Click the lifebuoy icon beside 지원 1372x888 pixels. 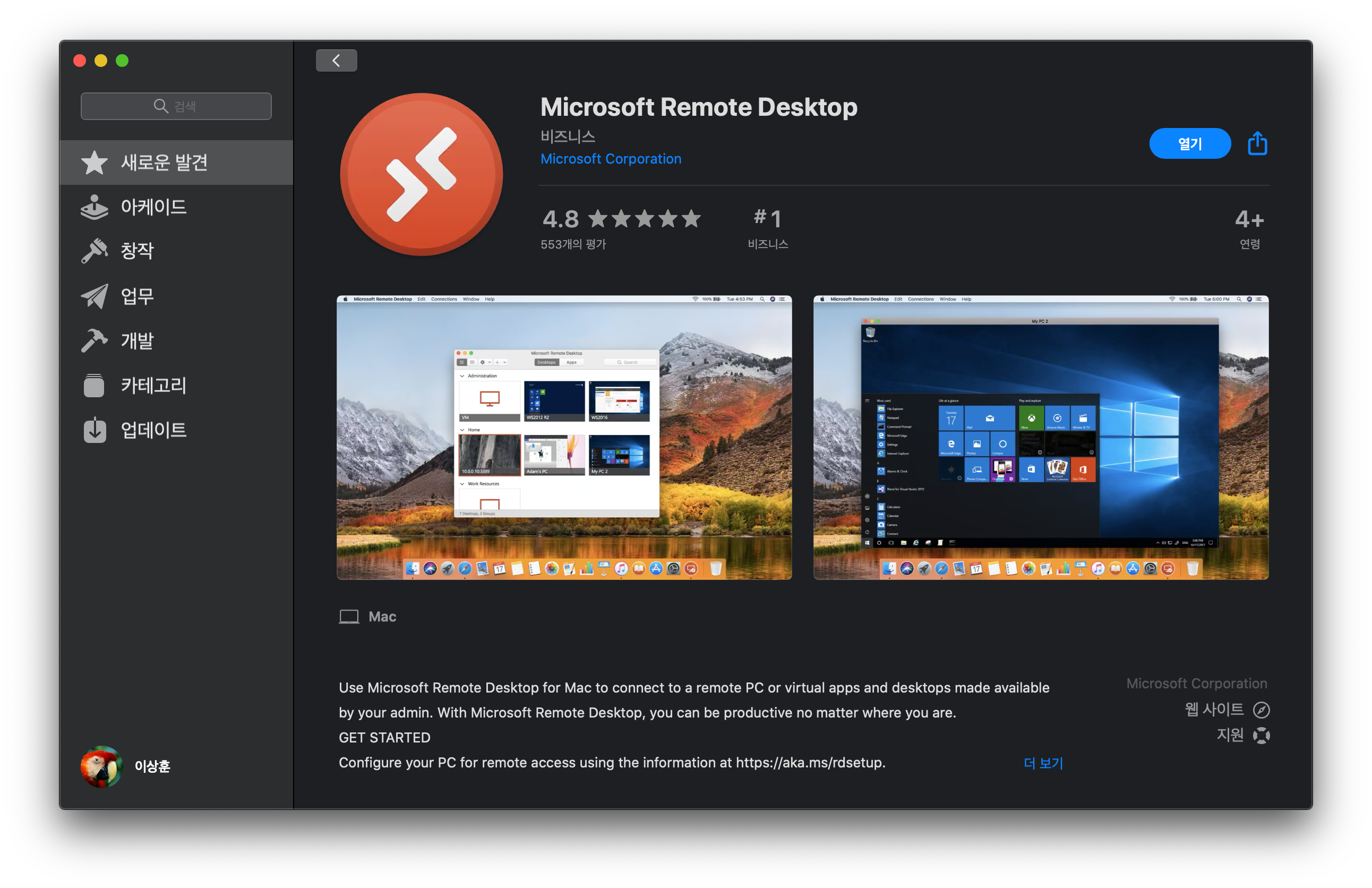[1262, 735]
